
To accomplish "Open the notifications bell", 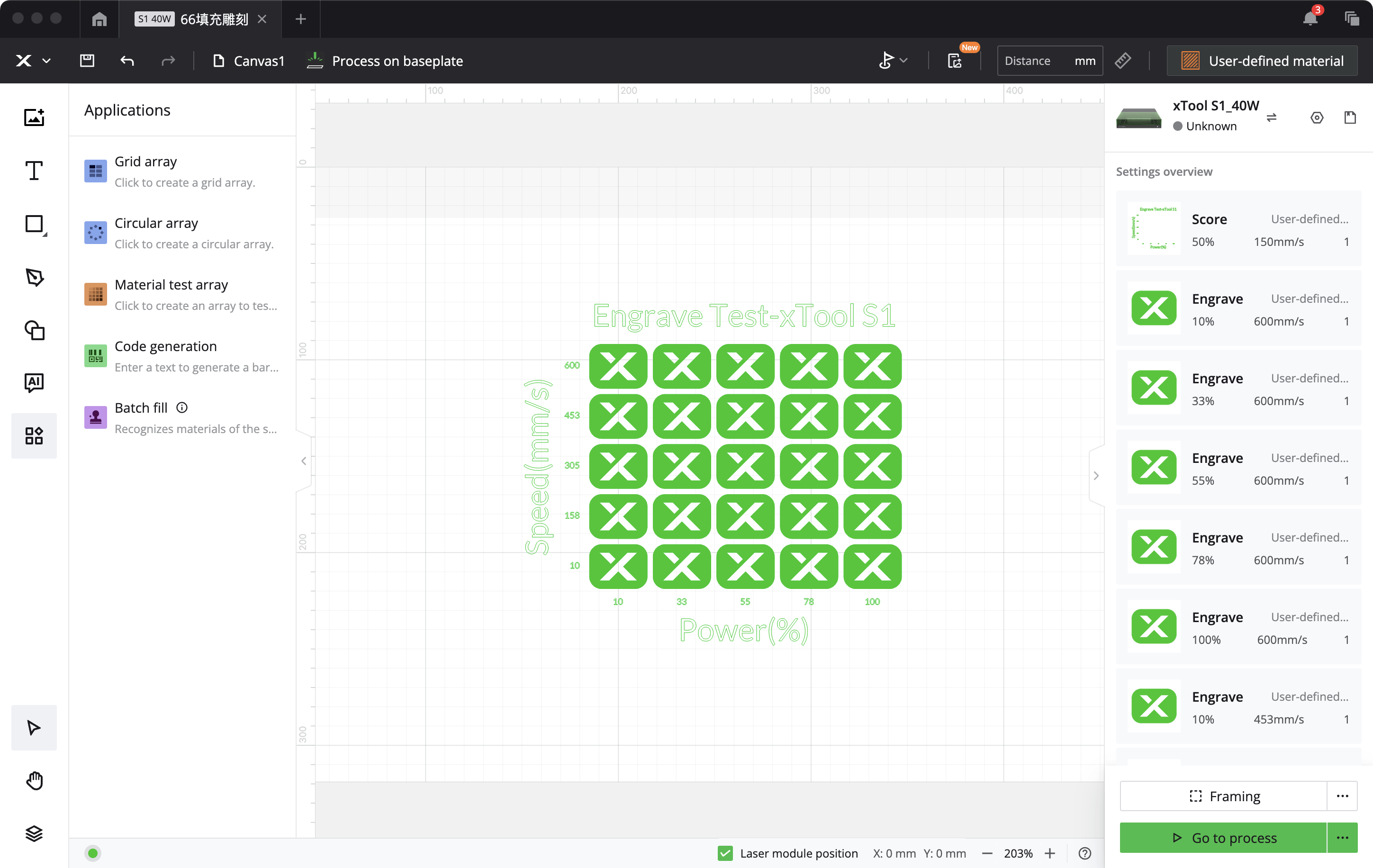I will click(1310, 18).
